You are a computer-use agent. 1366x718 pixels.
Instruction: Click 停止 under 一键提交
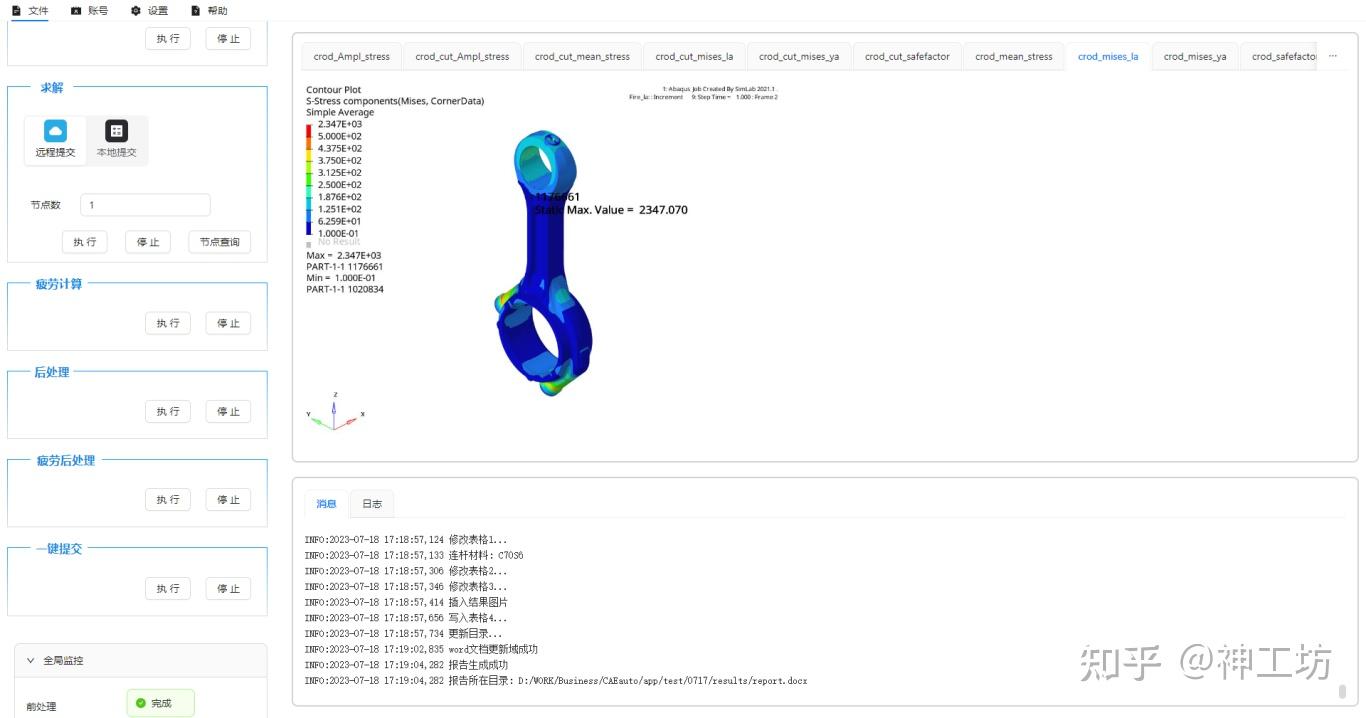point(228,588)
